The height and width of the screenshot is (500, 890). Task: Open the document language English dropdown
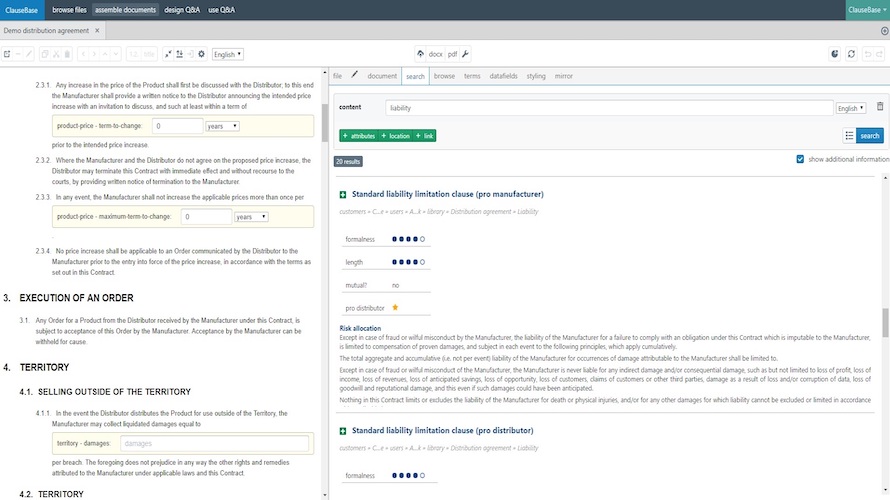point(228,54)
